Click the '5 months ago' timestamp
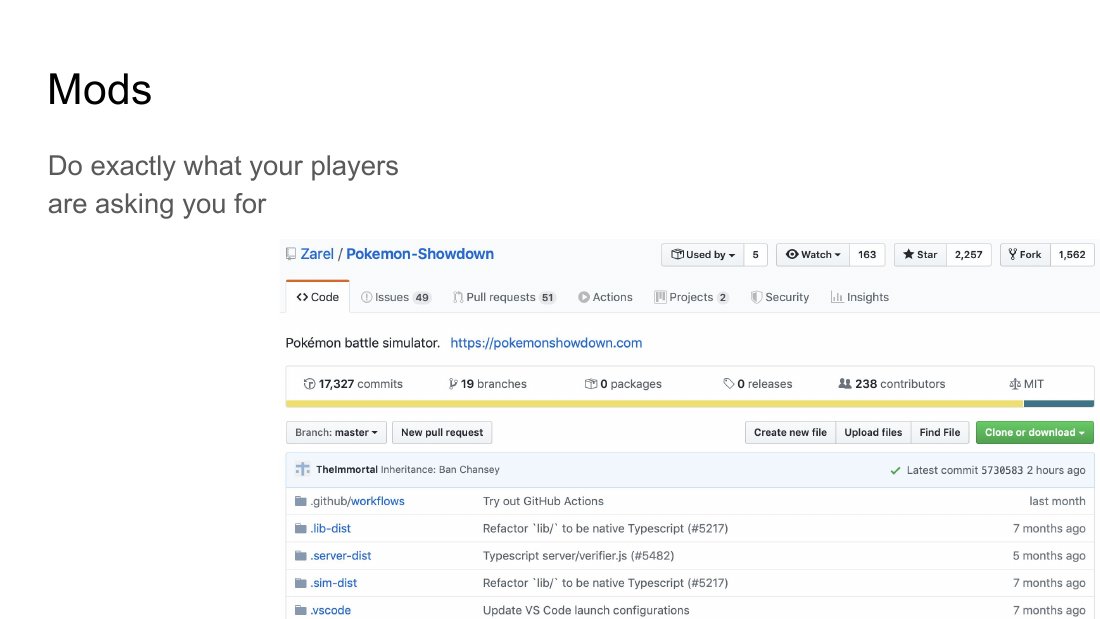Viewport: 1100px width, 619px height. tap(1049, 556)
